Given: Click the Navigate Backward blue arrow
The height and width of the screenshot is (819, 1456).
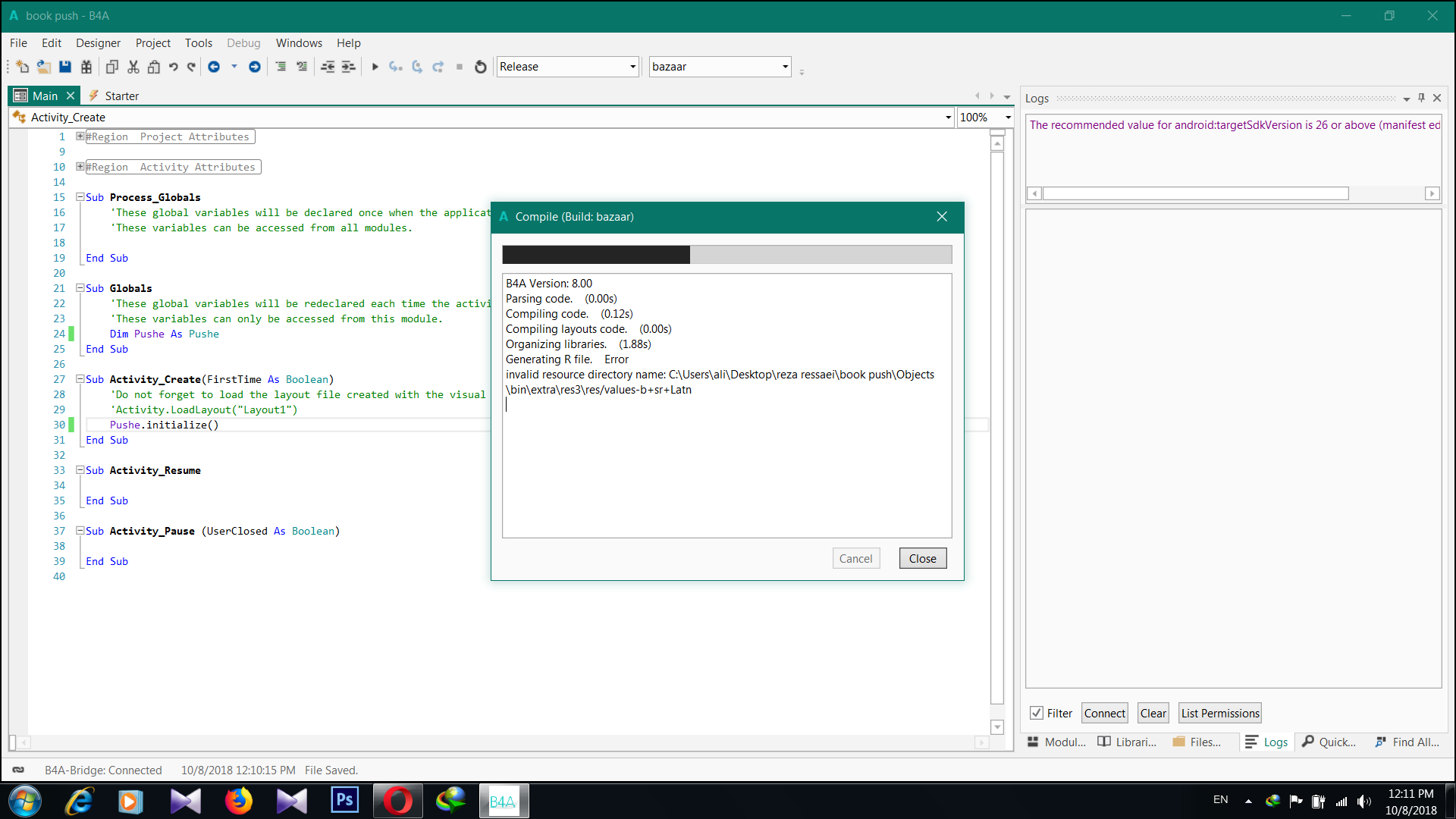Looking at the screenshot, I should point(214,67).
